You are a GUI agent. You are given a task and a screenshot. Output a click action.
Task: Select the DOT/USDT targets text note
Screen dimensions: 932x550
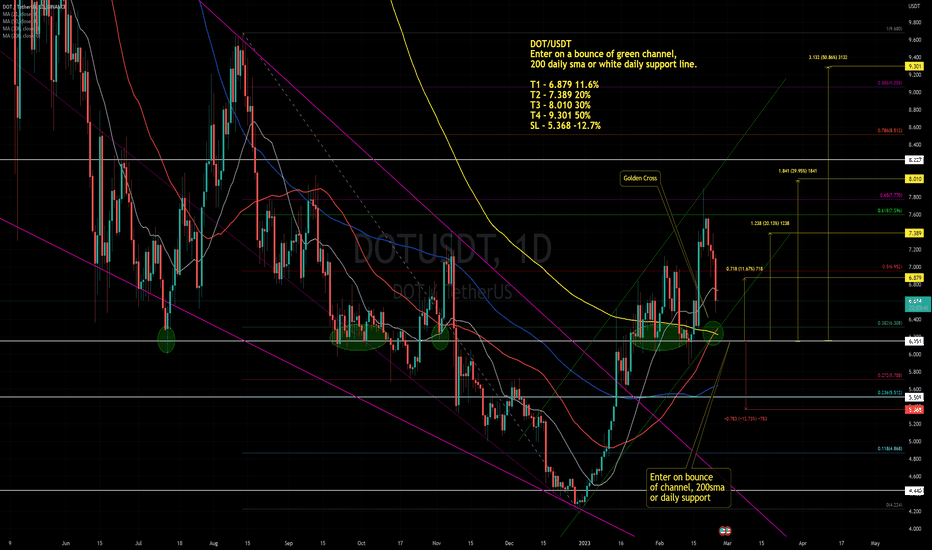point(613,84)
